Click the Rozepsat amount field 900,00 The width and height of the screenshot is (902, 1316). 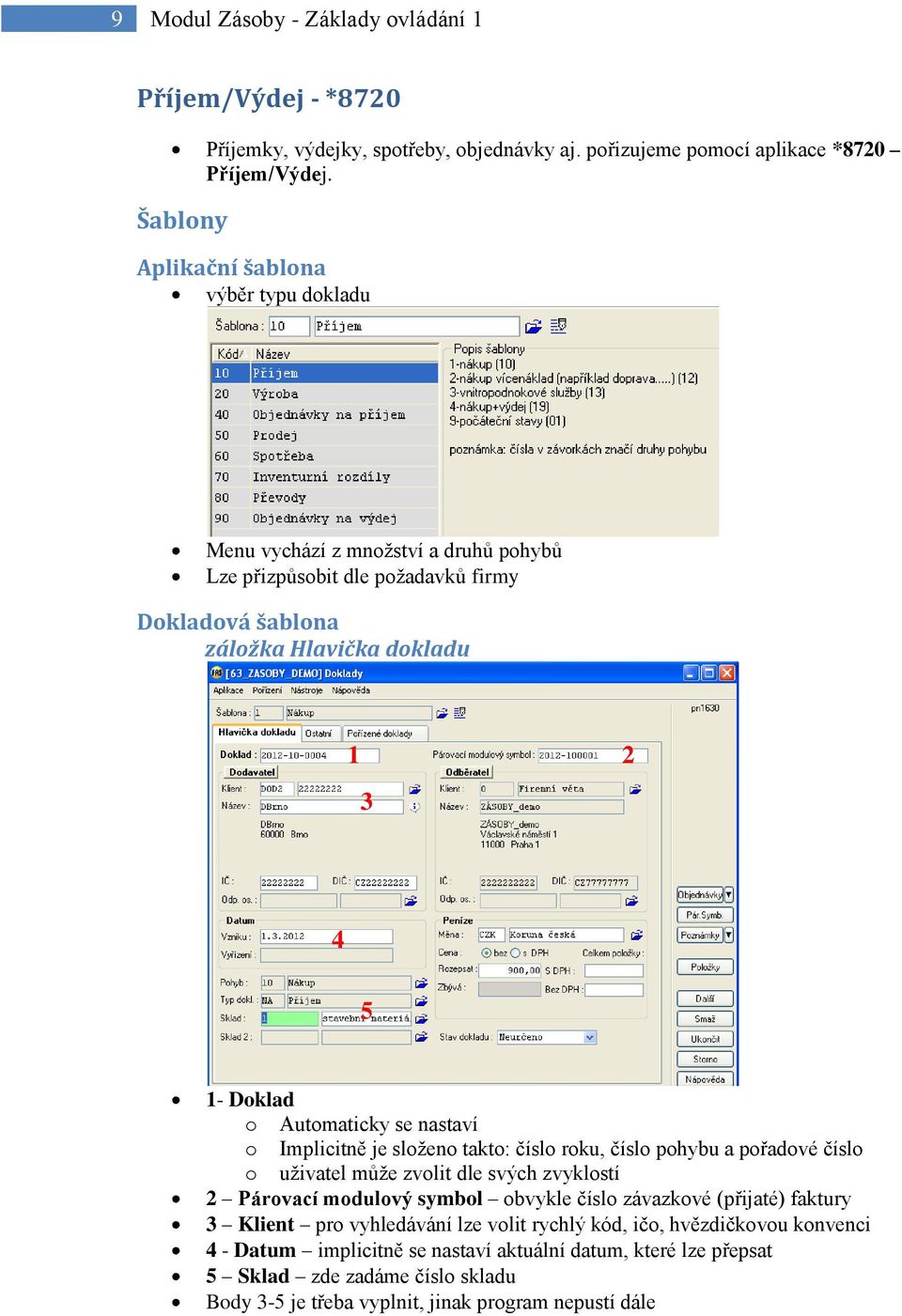point(509,970)
